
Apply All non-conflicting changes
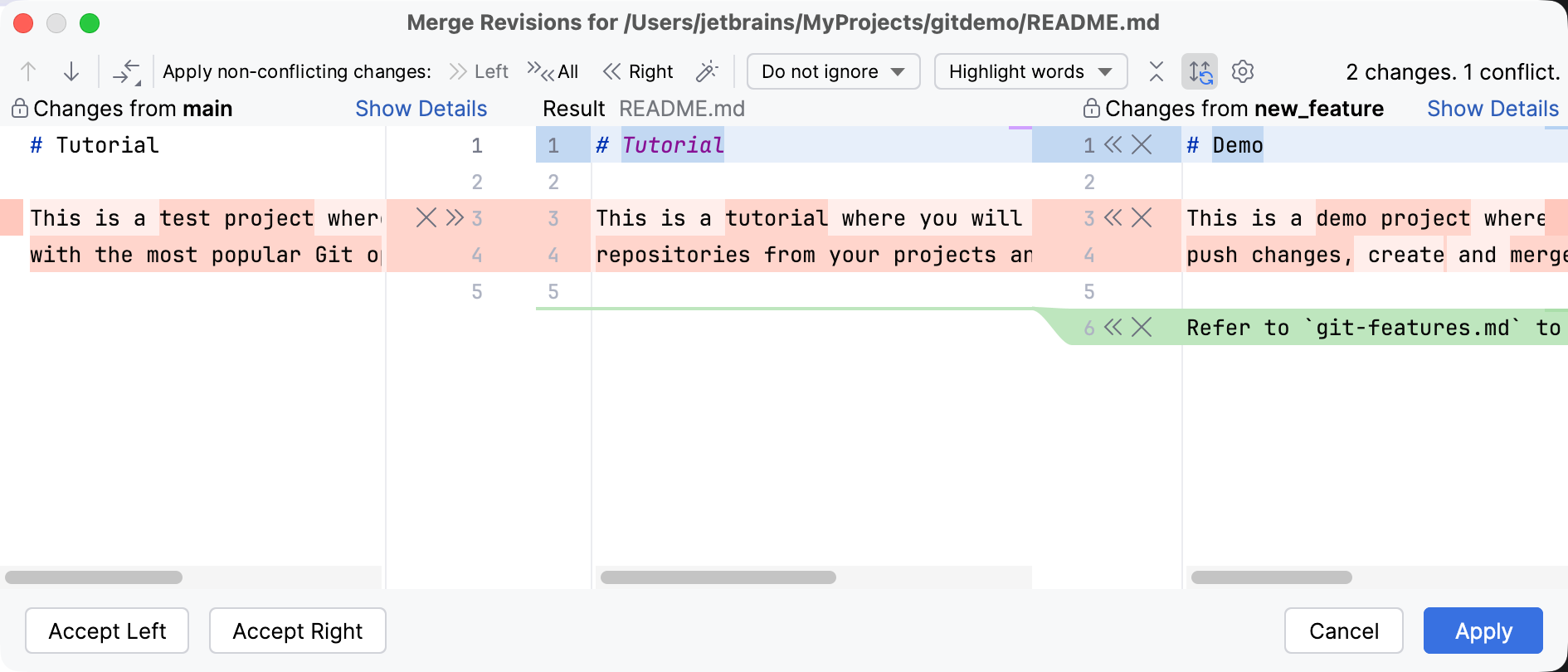point(553,72)
